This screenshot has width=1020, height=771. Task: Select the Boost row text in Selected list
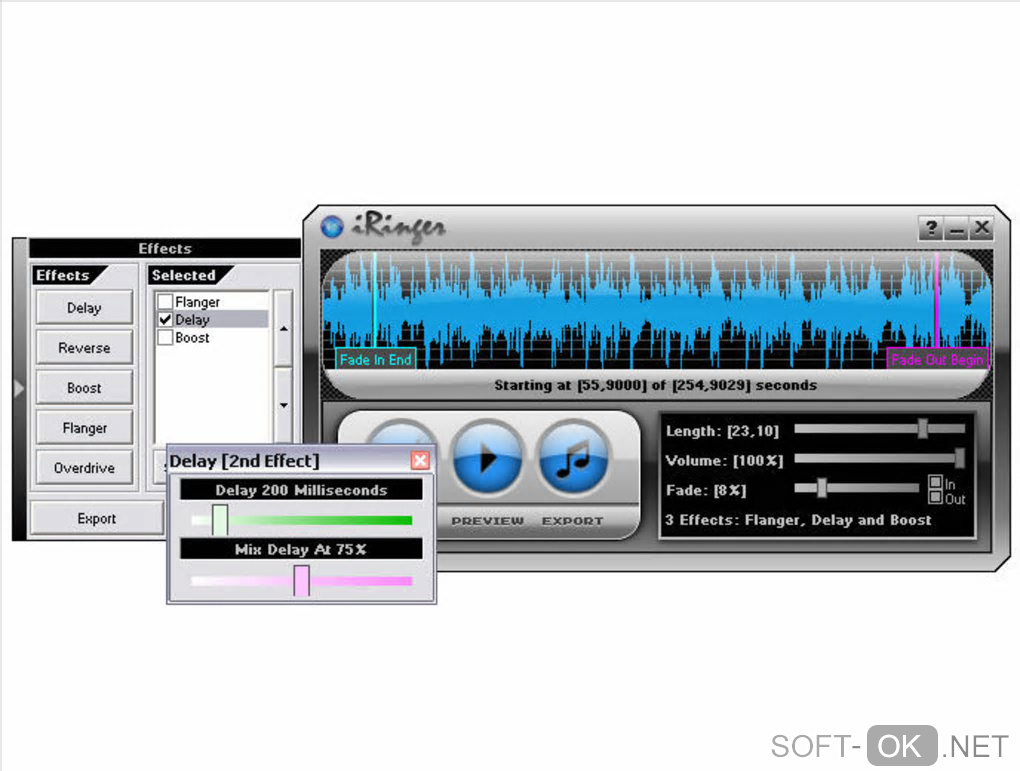click(x=193, y=338)
